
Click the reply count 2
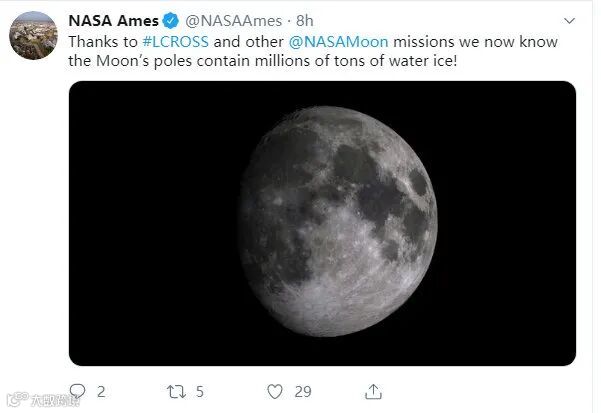(x=101, y=391)
